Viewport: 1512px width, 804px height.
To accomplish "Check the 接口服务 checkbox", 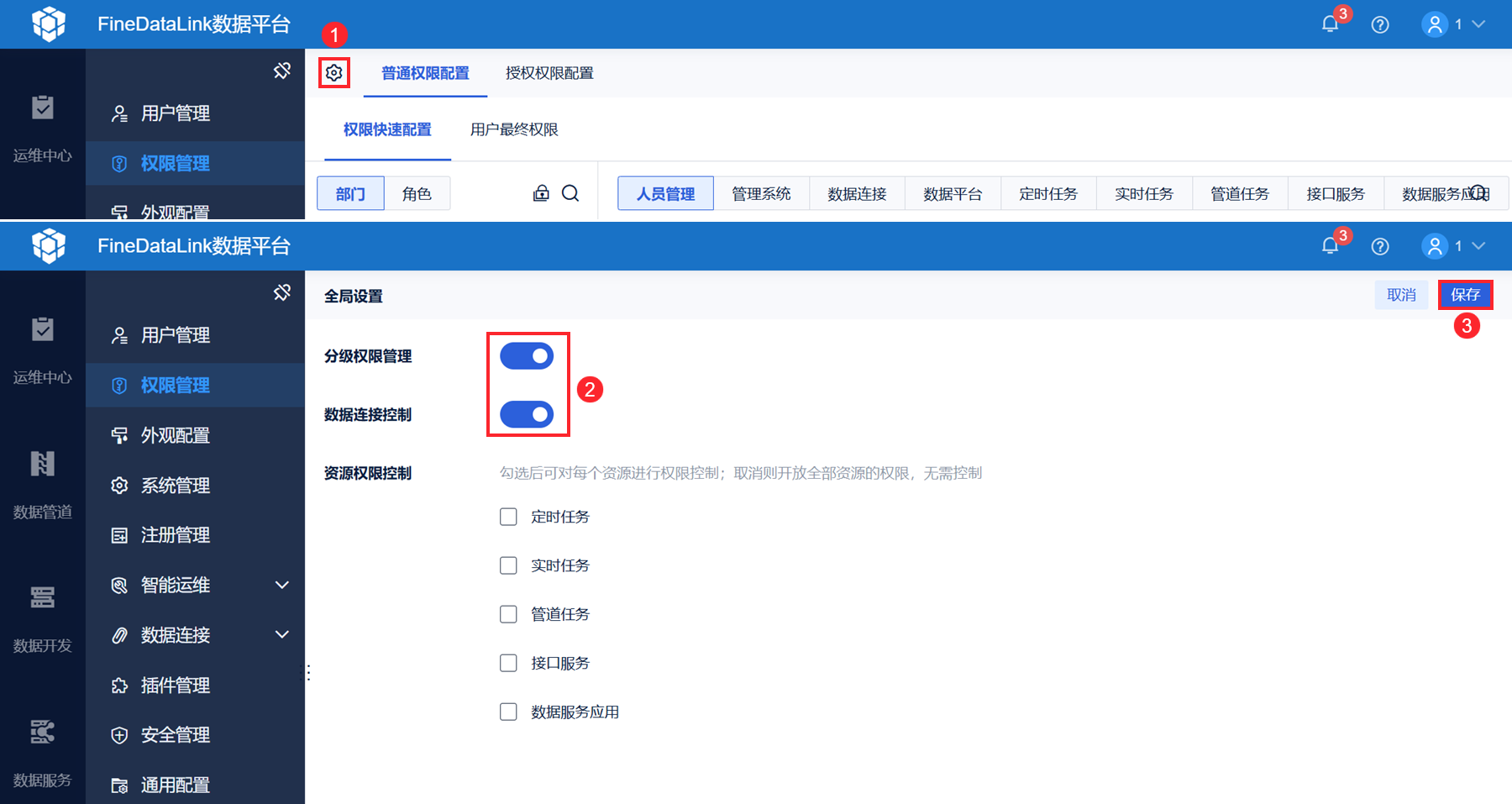I will tap(508, 663).
